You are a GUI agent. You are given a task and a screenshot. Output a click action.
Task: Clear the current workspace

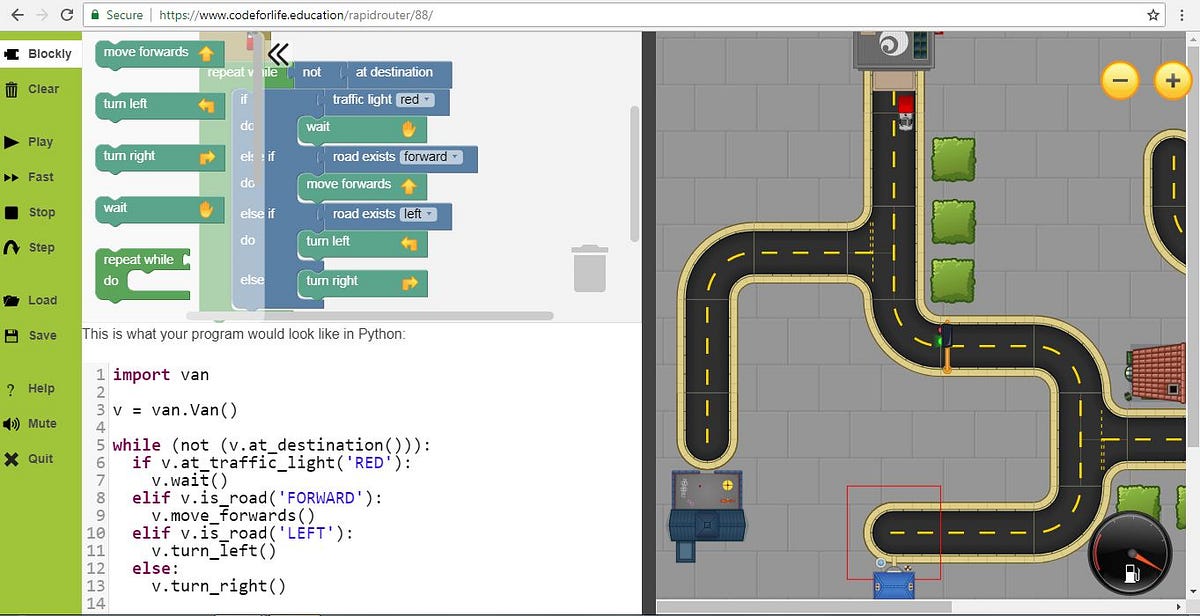coord(35,88)
